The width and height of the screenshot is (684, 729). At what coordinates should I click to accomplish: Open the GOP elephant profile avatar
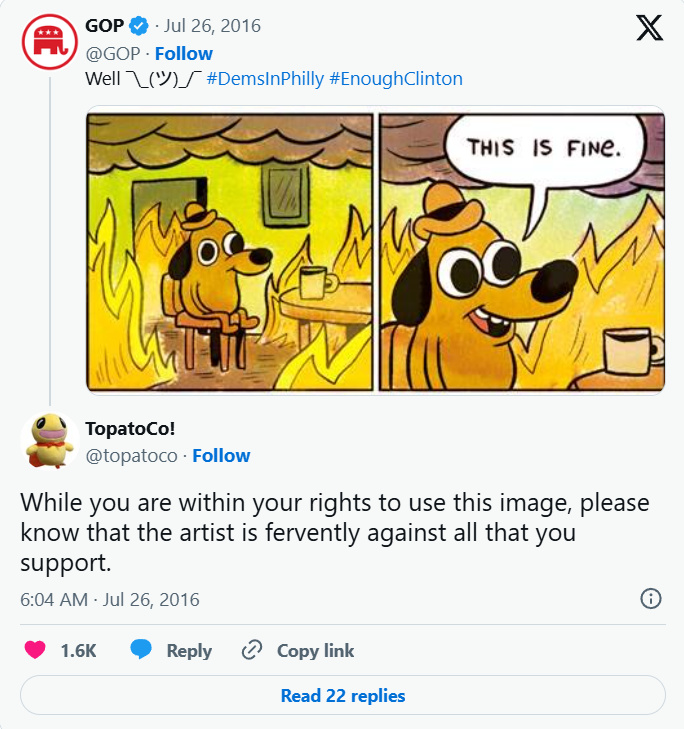coord(50,41)
